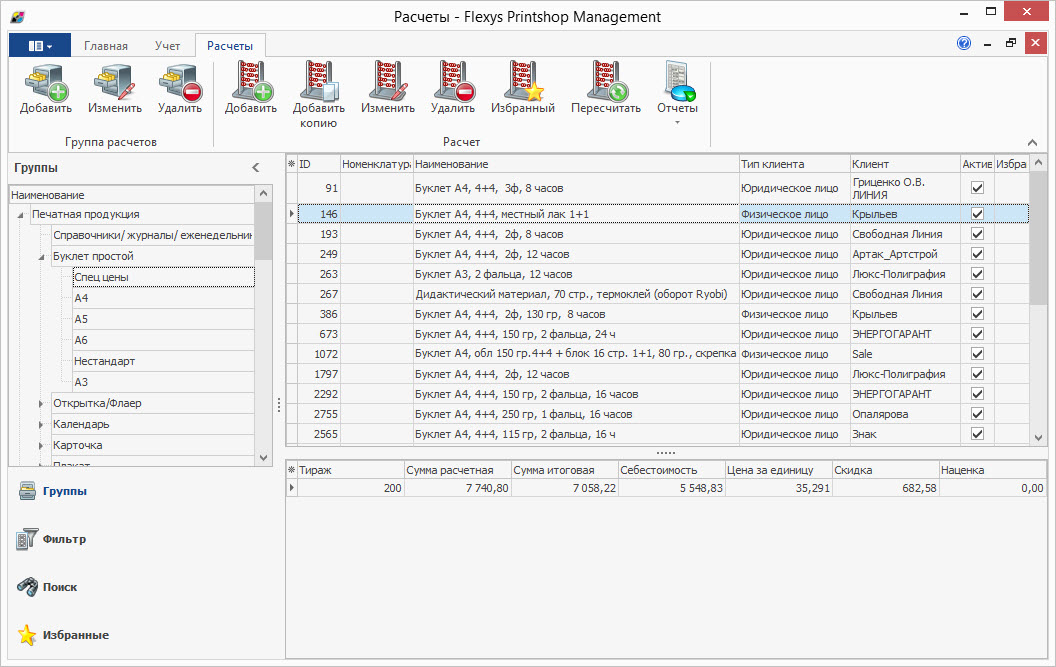Click Сумма итоговая value 7 058,22
The height and width of the screenshot is (667, 1056).
[564, 488]
